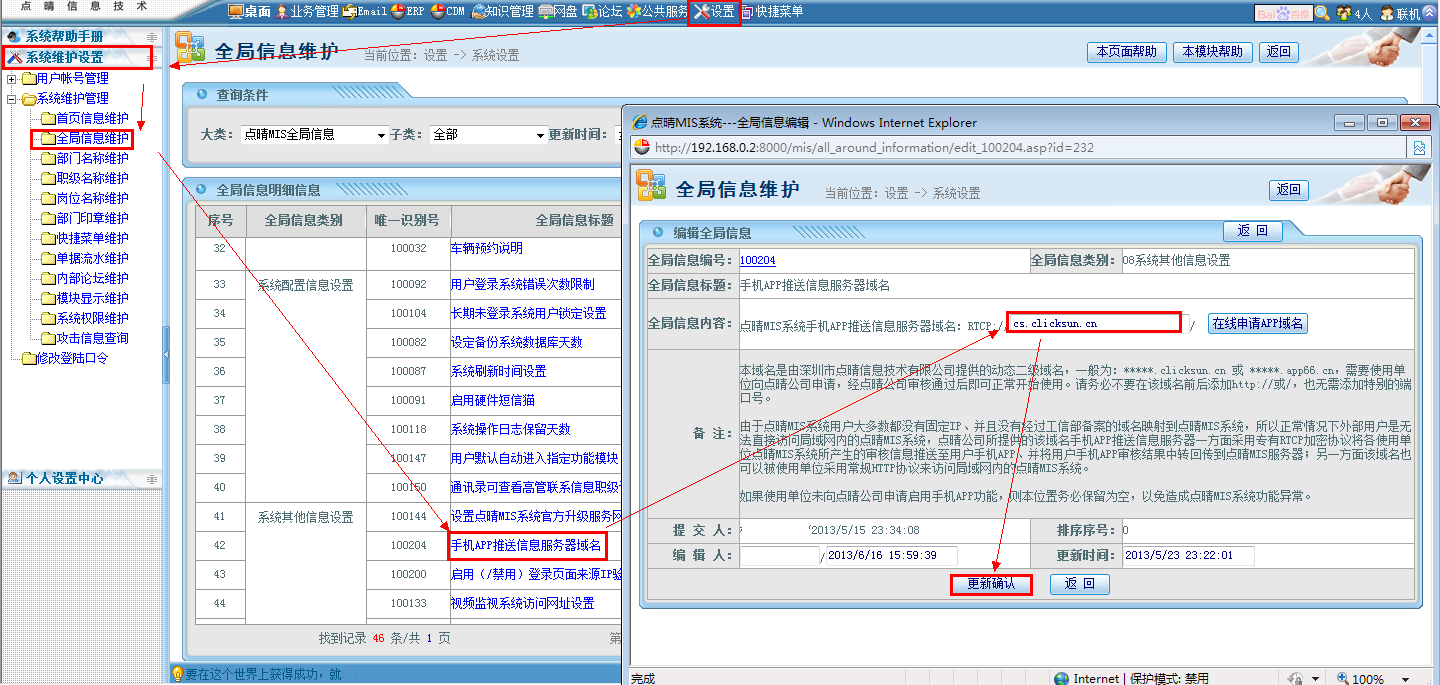Select 部门名称维护 in the tree

point(92,158)
